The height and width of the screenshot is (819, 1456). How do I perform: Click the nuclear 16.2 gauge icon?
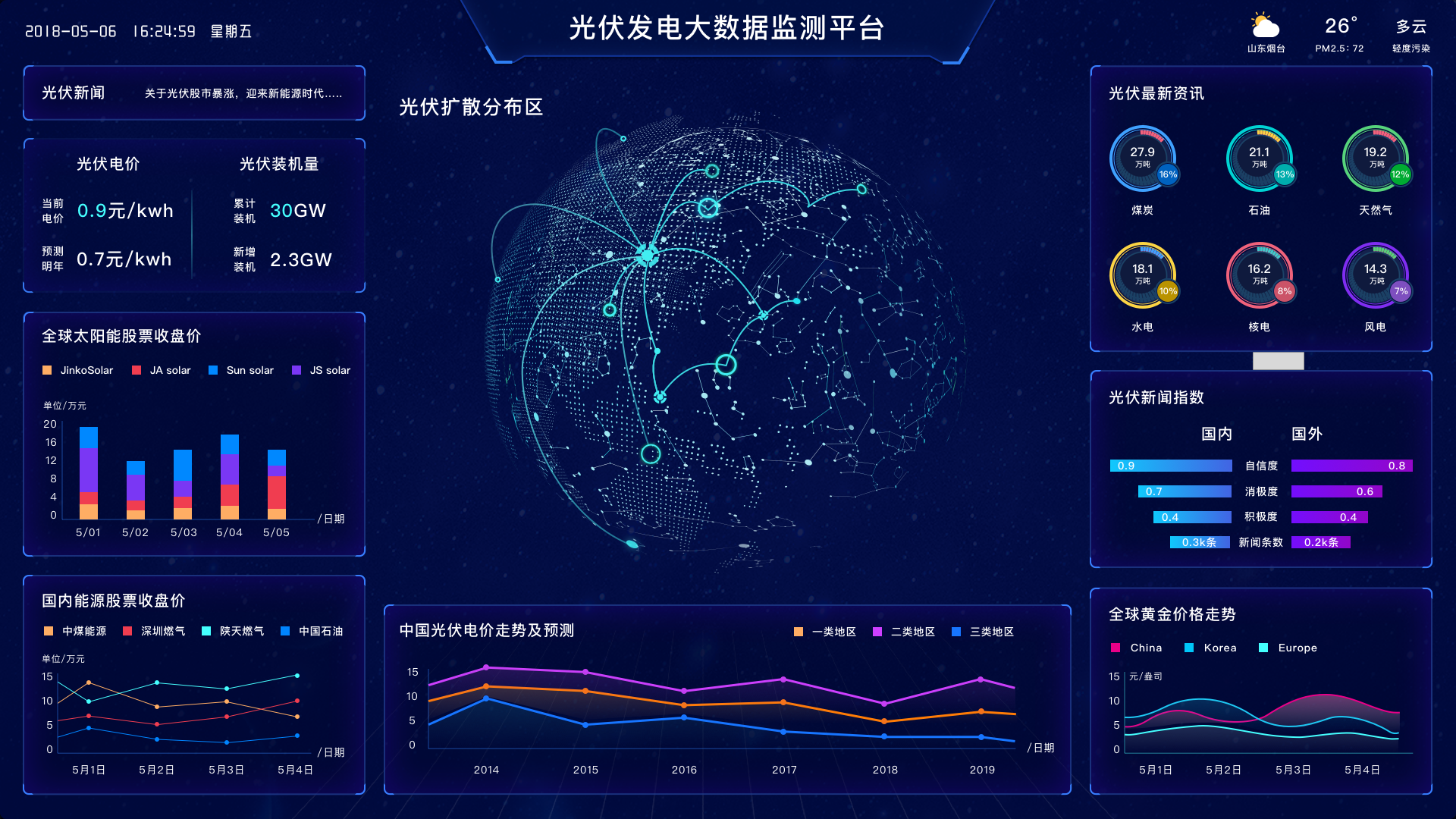[x=1258, y=275]
